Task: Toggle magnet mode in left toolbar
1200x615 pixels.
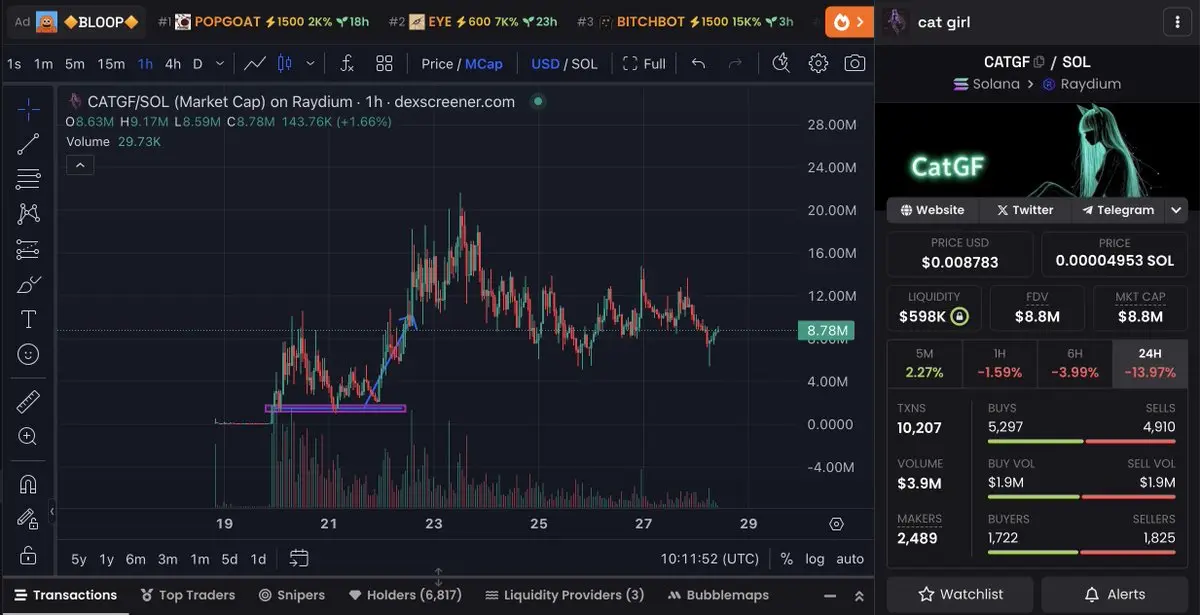Action: (x=28, y=485)
